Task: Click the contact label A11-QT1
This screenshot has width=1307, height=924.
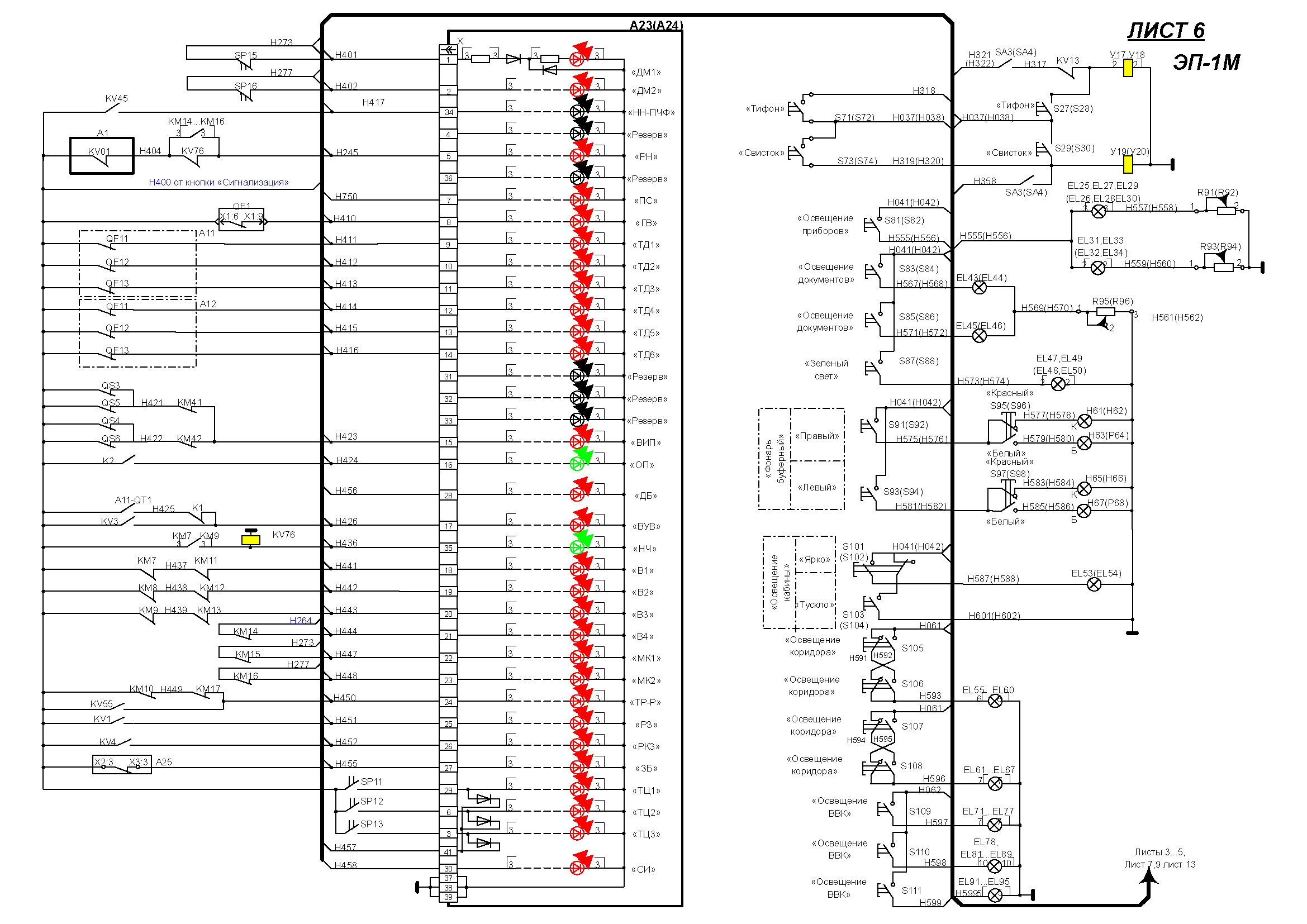Action: [x=133, y=500]
